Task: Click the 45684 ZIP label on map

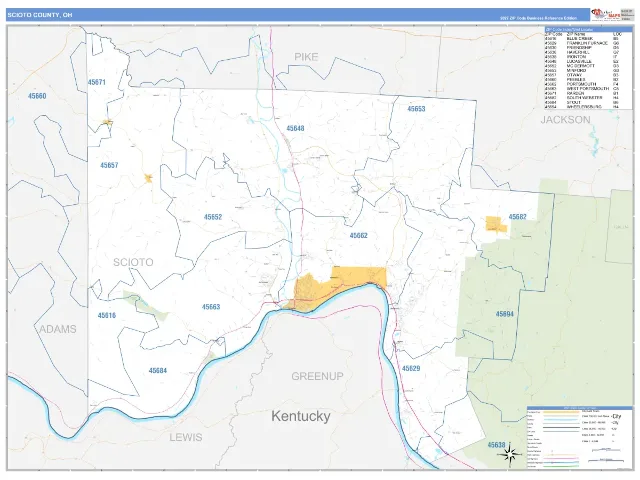Action: click(158, 371)
